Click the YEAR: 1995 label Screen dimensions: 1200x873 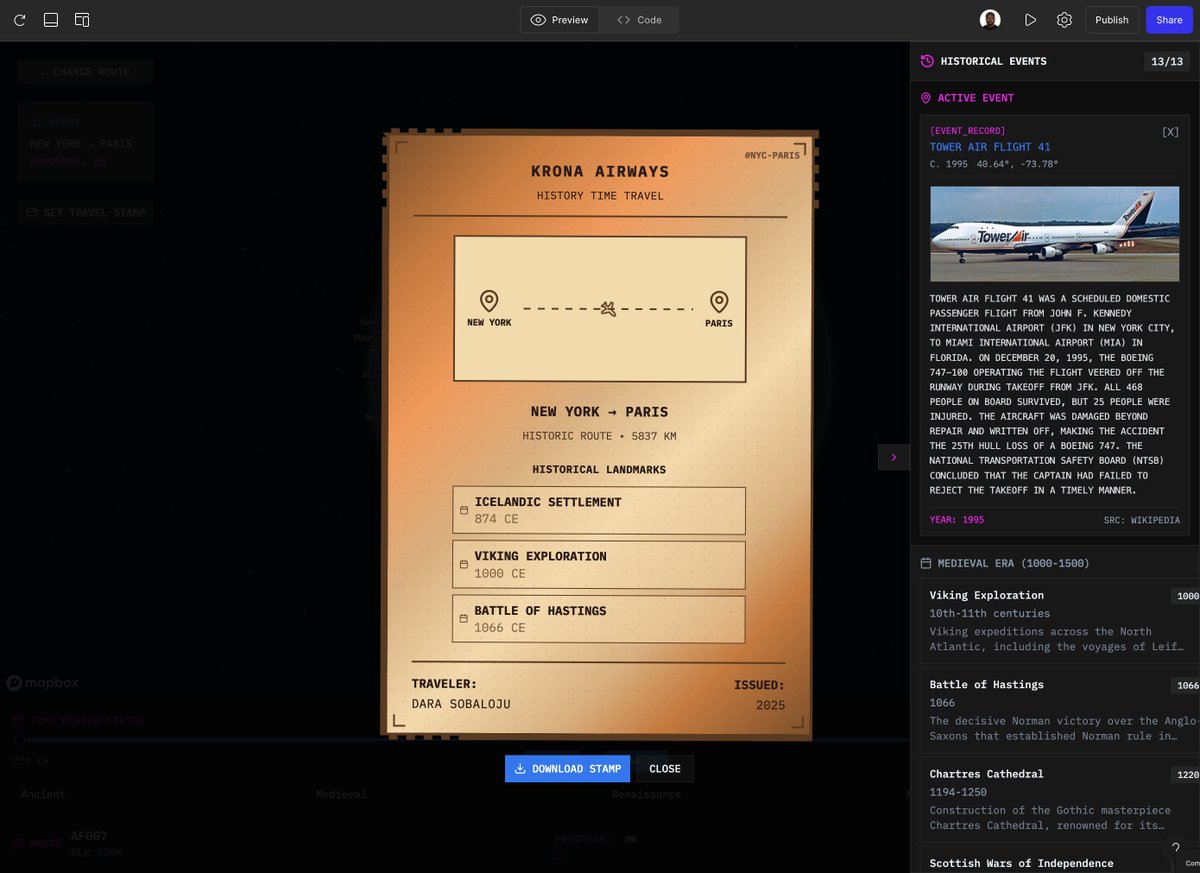(957, 520)
